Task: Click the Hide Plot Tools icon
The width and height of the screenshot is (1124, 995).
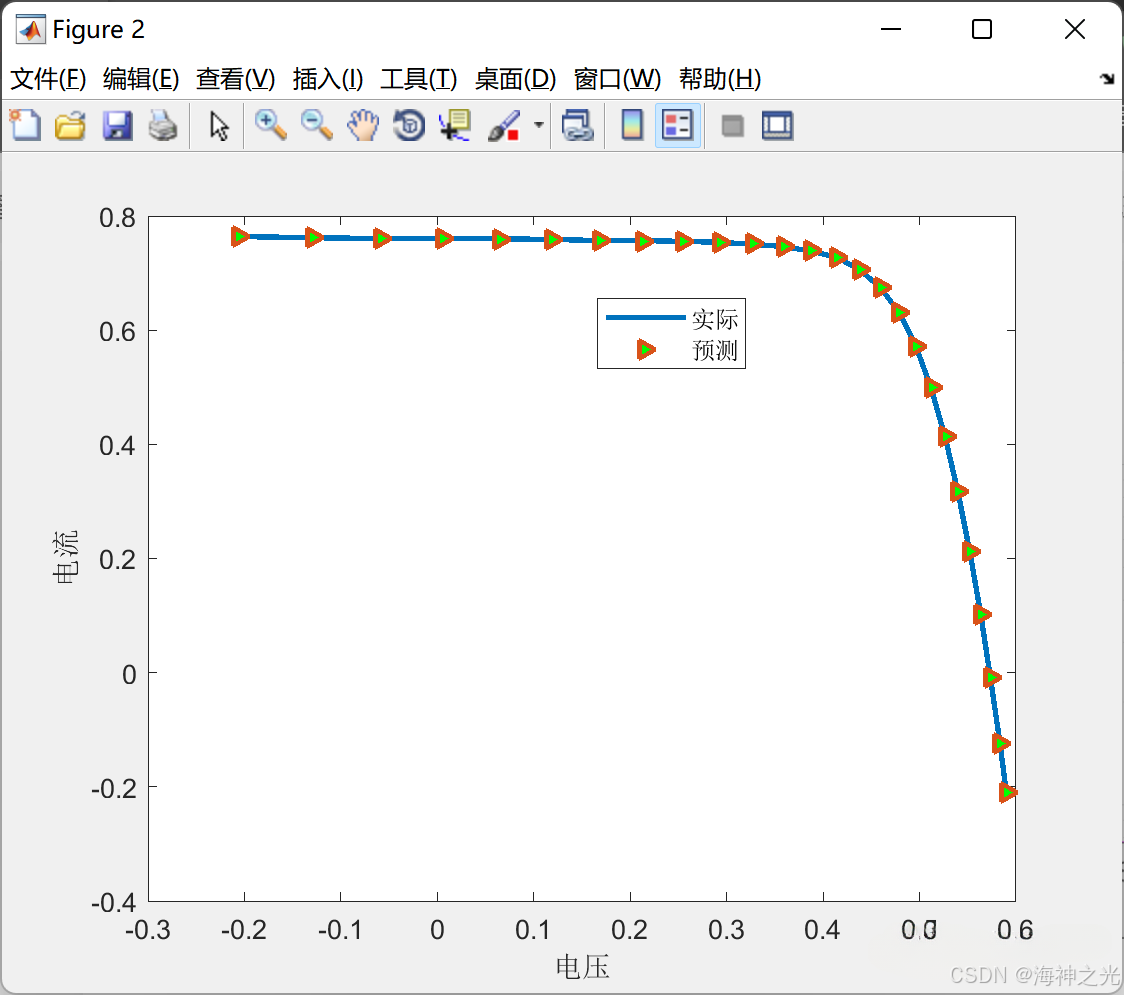Action: point(732,126)
